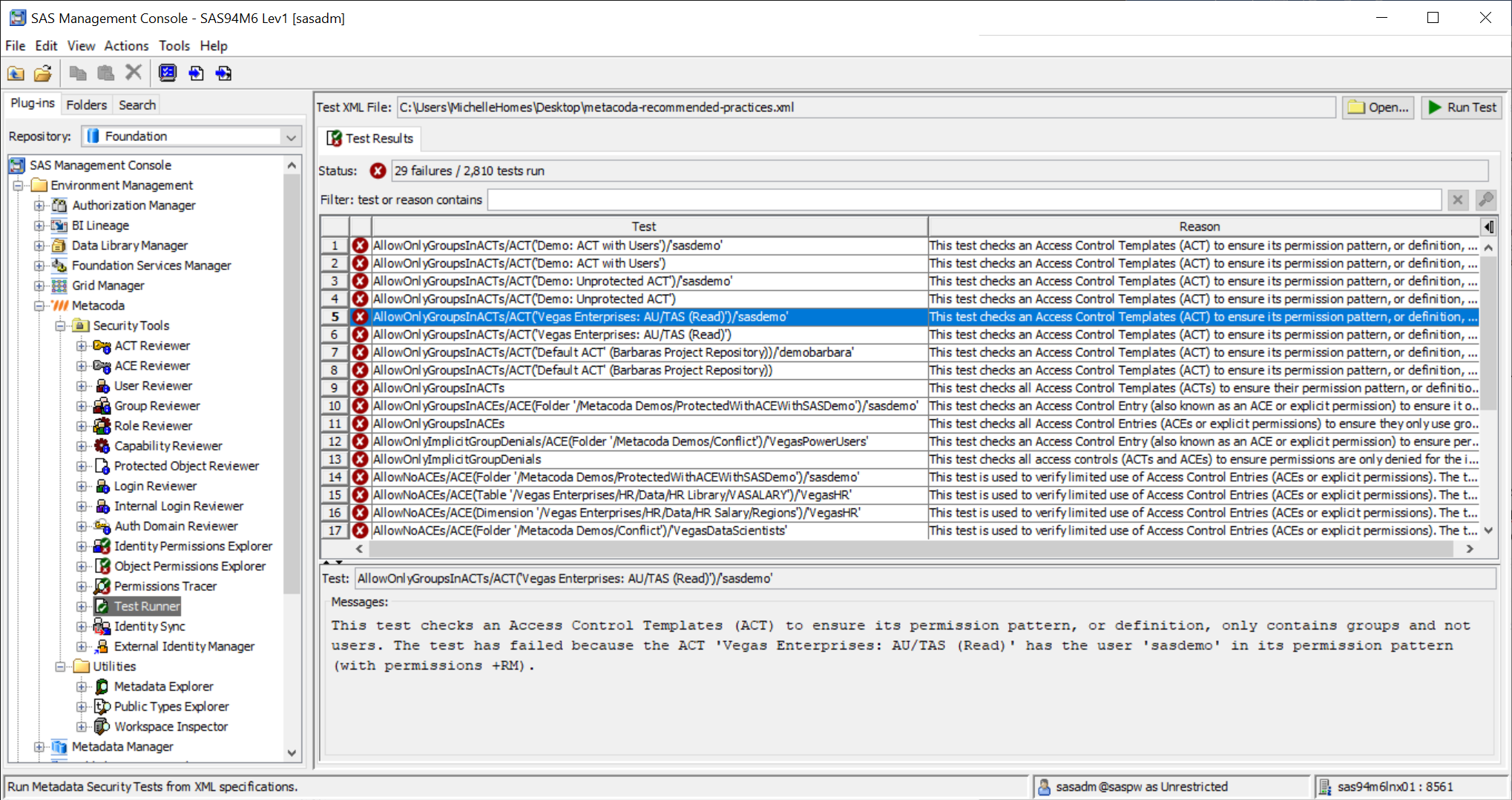Collapse the Utilities folder
1512x800 pixels.
[x=61, y=666]
